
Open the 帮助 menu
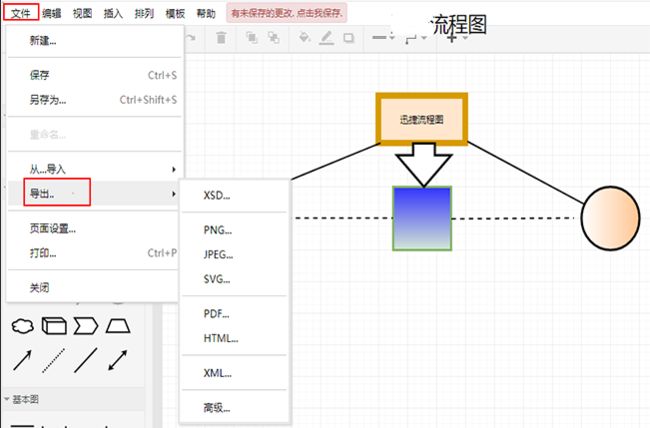tap(206, 13)
